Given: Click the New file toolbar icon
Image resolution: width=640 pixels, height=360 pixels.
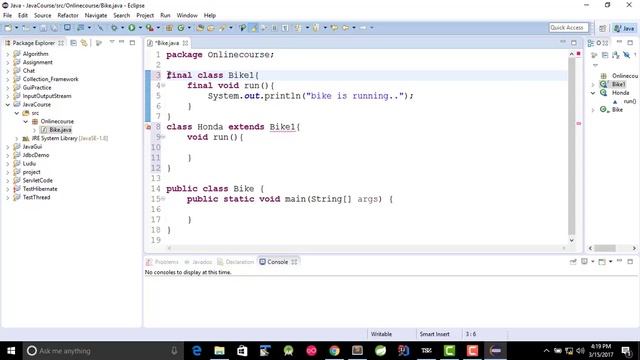Looking at the screenshot, I should coord(8,28).
